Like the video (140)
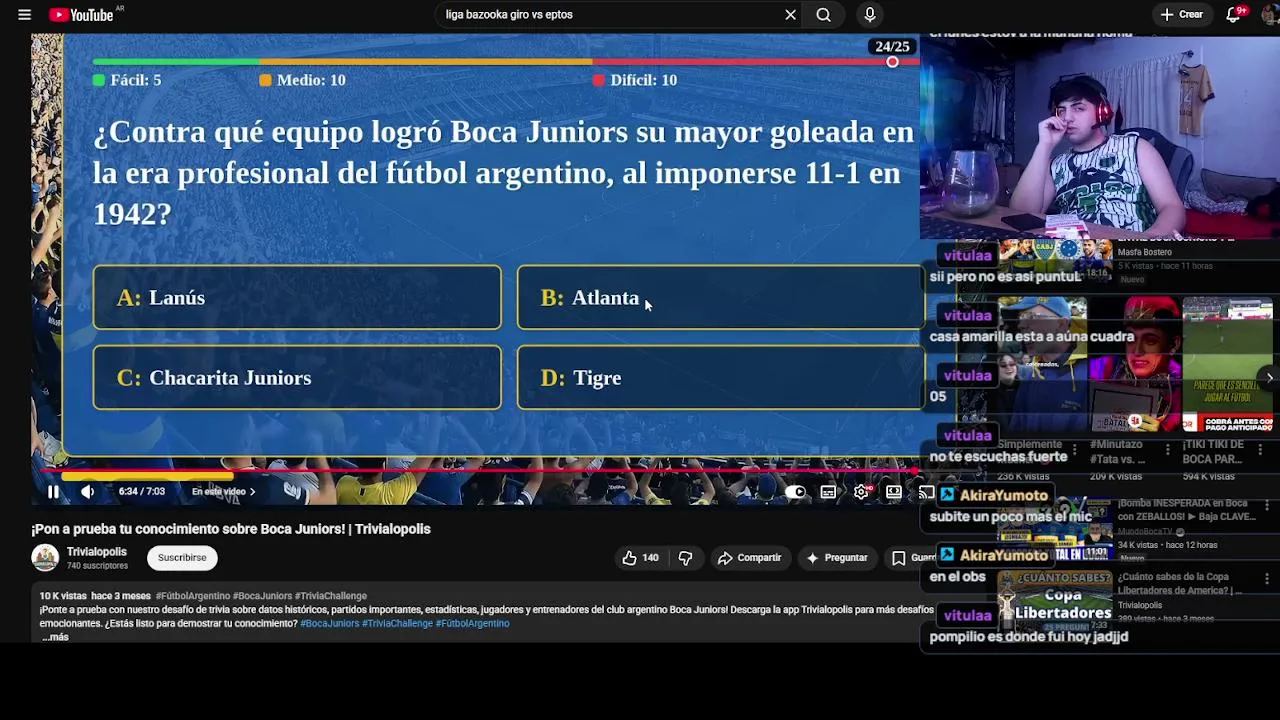Viewport: 1280px width, 720px height. pos(640,558)
